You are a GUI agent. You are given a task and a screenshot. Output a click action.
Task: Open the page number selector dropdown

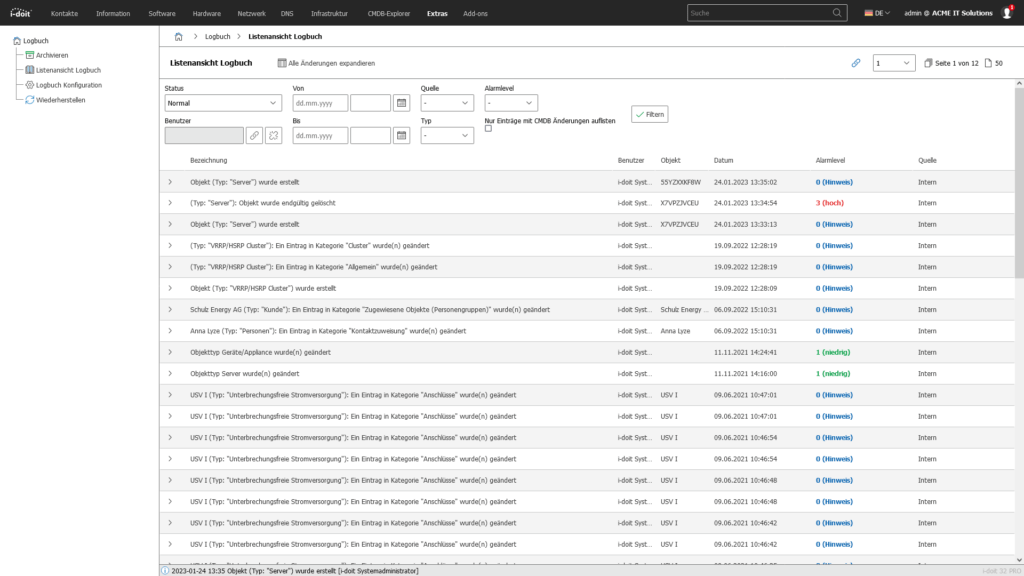tap(893, 63)
